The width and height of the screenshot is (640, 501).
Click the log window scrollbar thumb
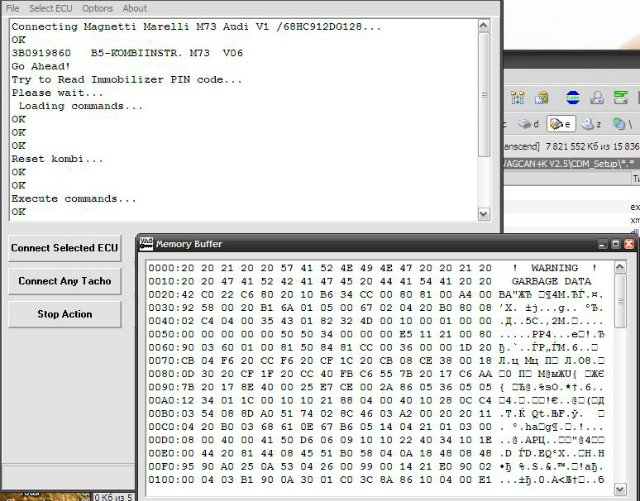[x=484, y=95]
